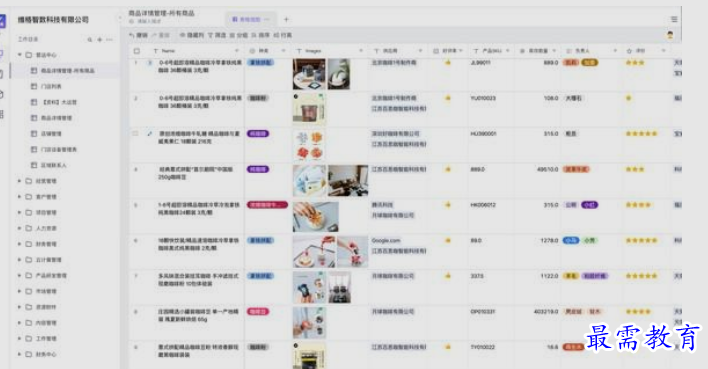This screenshot has width=708, height=369.
Task: Toggle thumbs-up in the row with quantity 49510.0
Action: point(448,169)
